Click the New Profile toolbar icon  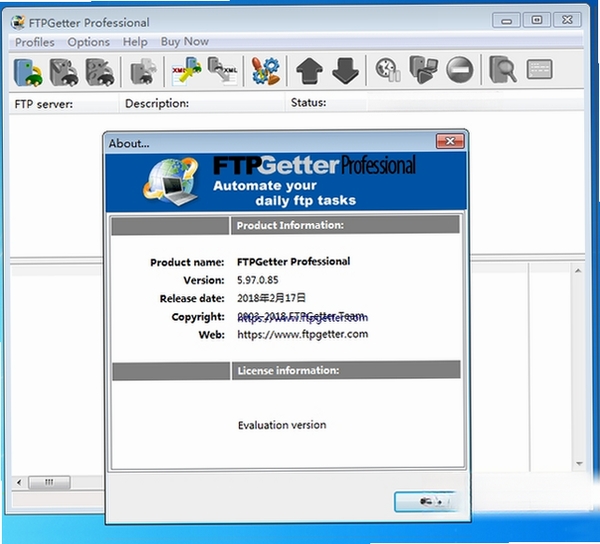point(28,72)
